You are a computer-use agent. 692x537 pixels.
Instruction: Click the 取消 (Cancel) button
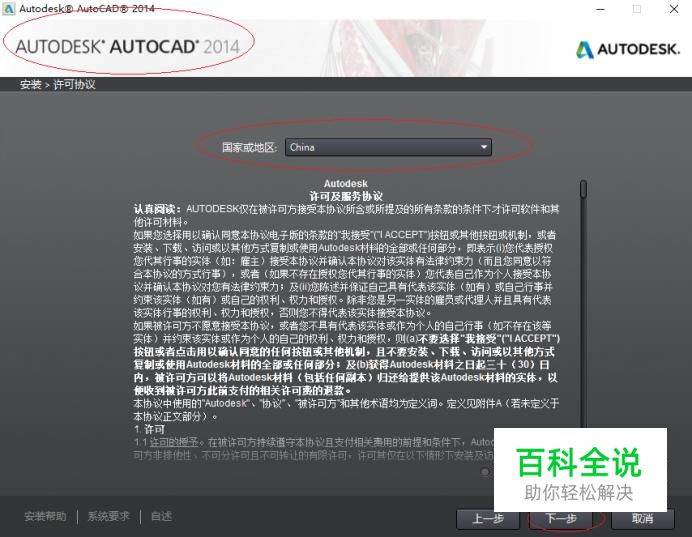pos(643,519)
